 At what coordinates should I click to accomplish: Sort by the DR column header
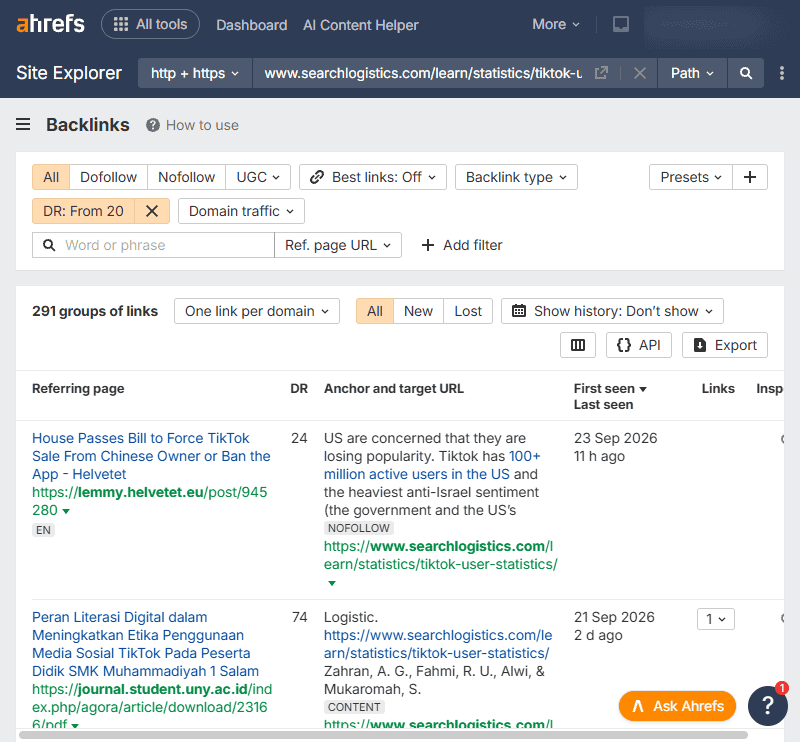click(x=299, y=388)
